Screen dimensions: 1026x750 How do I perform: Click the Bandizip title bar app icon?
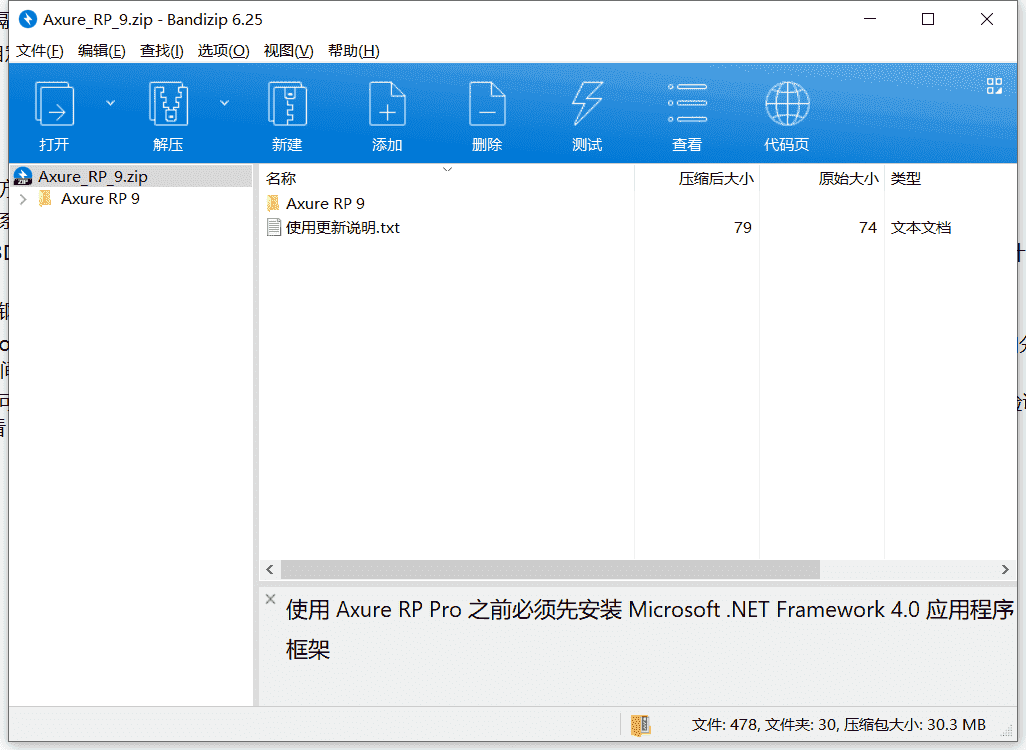pos(28,20)
